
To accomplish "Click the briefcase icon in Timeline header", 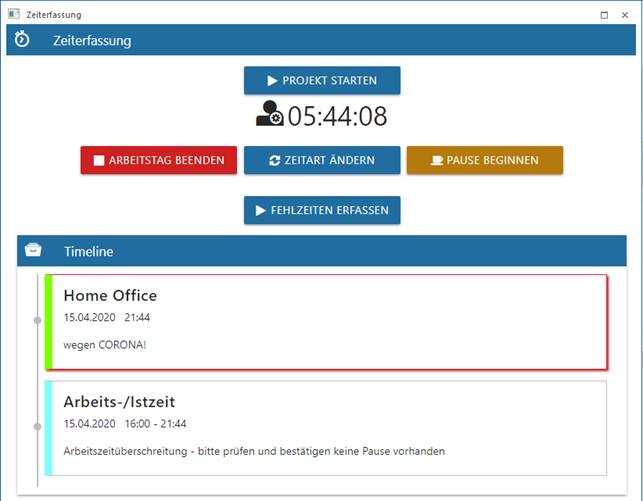I will tap(33, 250).
